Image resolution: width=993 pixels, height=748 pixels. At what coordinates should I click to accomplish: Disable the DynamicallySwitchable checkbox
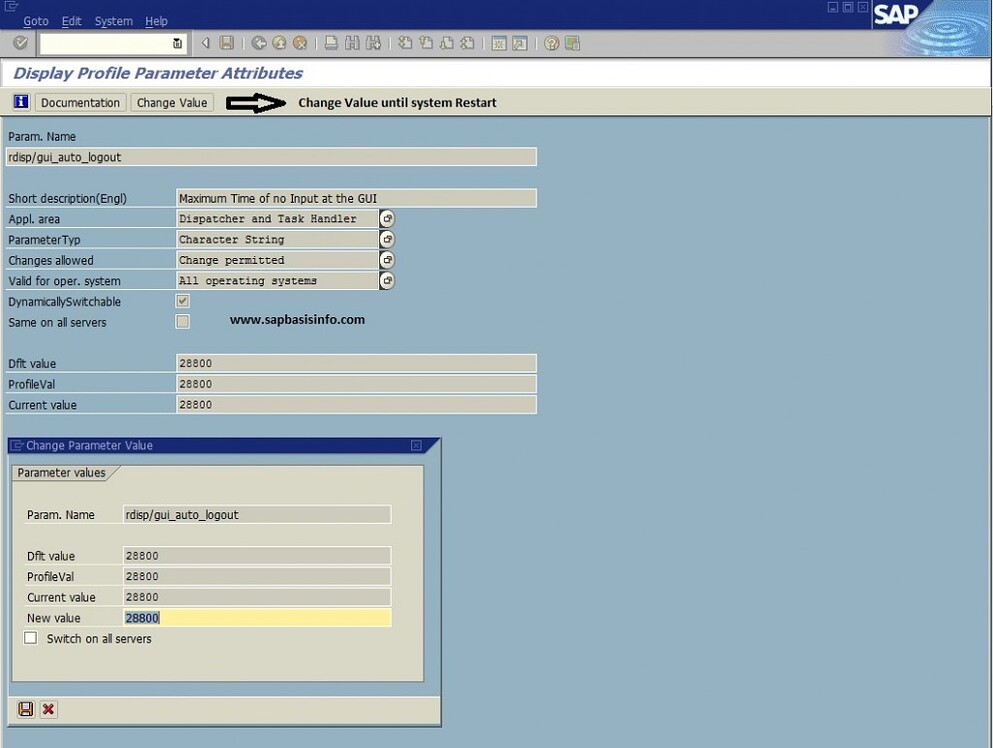(182, 301)
